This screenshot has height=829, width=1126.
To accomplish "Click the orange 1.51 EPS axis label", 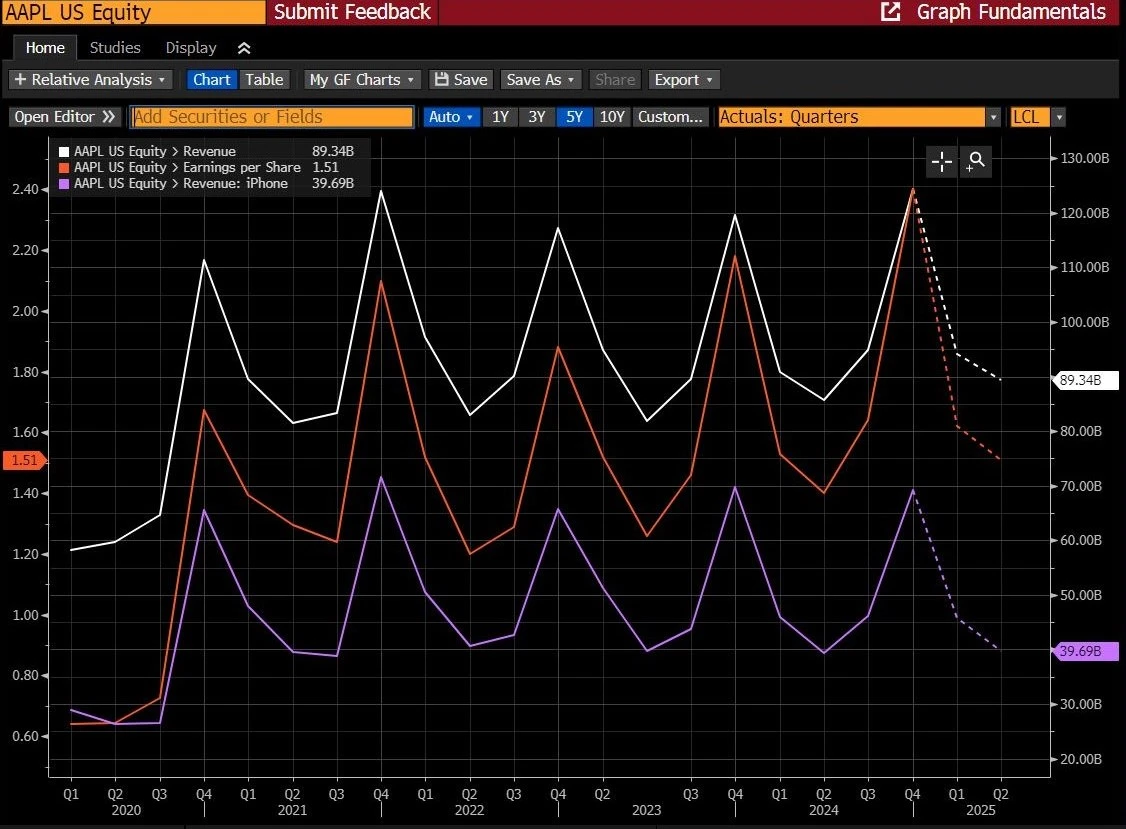I will 22,461.
